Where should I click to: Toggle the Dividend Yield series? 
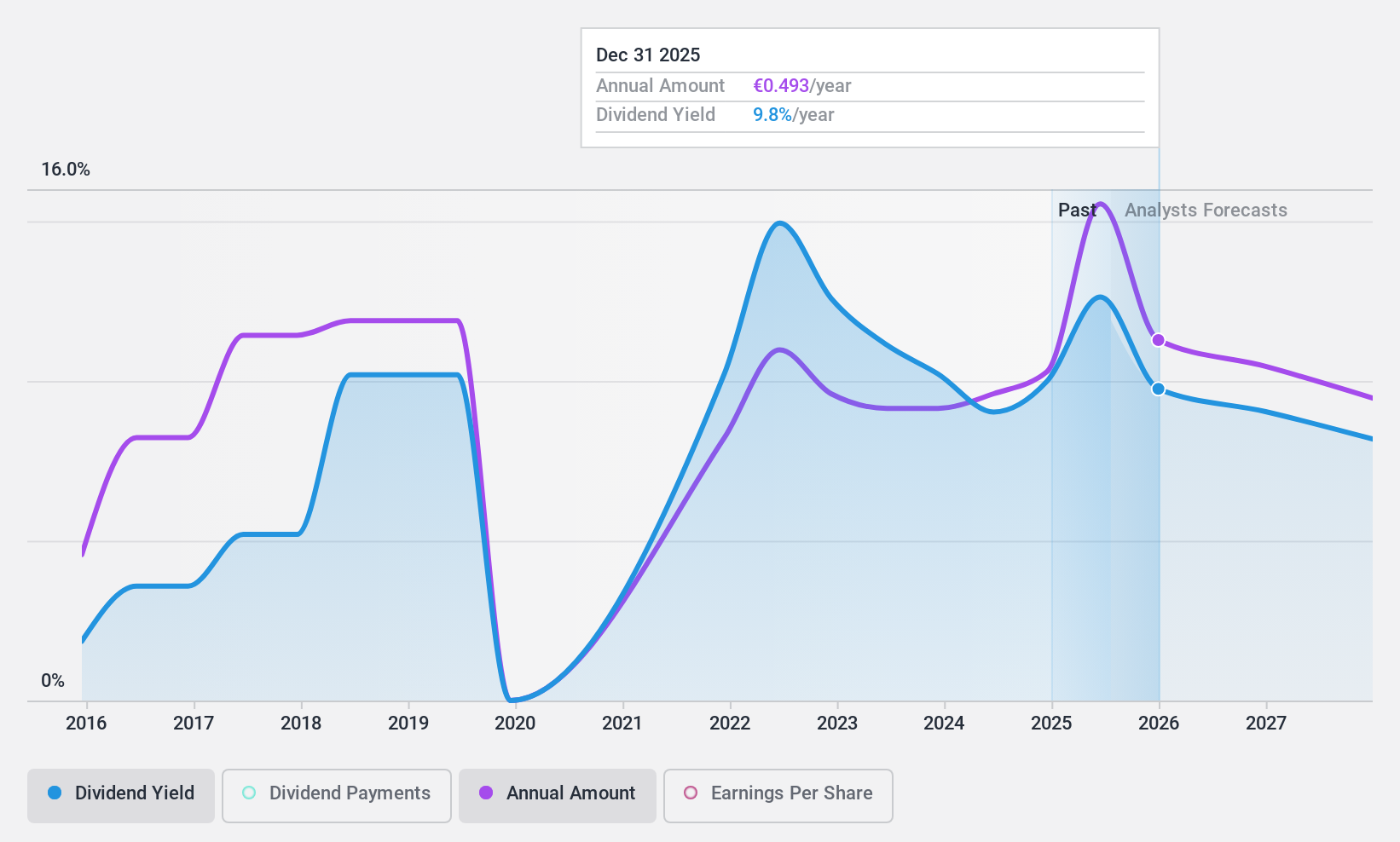tap(121, 796)
